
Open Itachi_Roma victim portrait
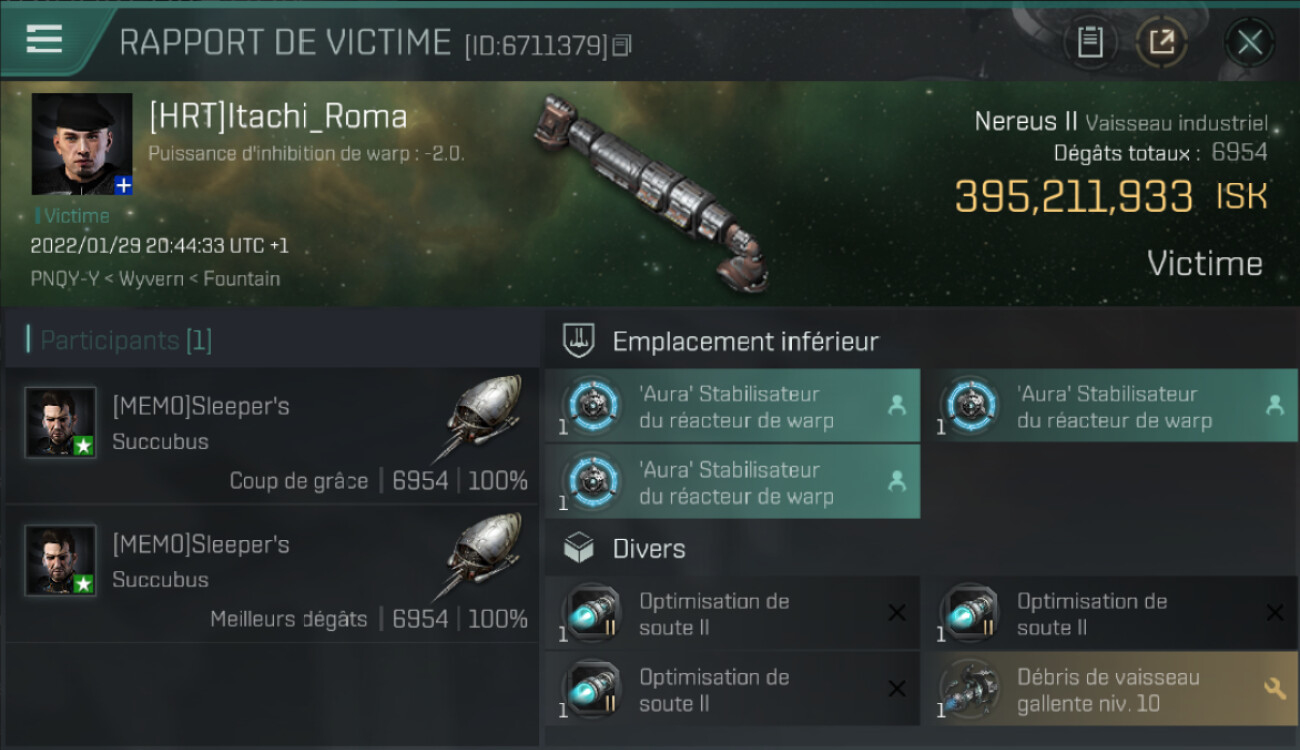(x=82, y=144)
